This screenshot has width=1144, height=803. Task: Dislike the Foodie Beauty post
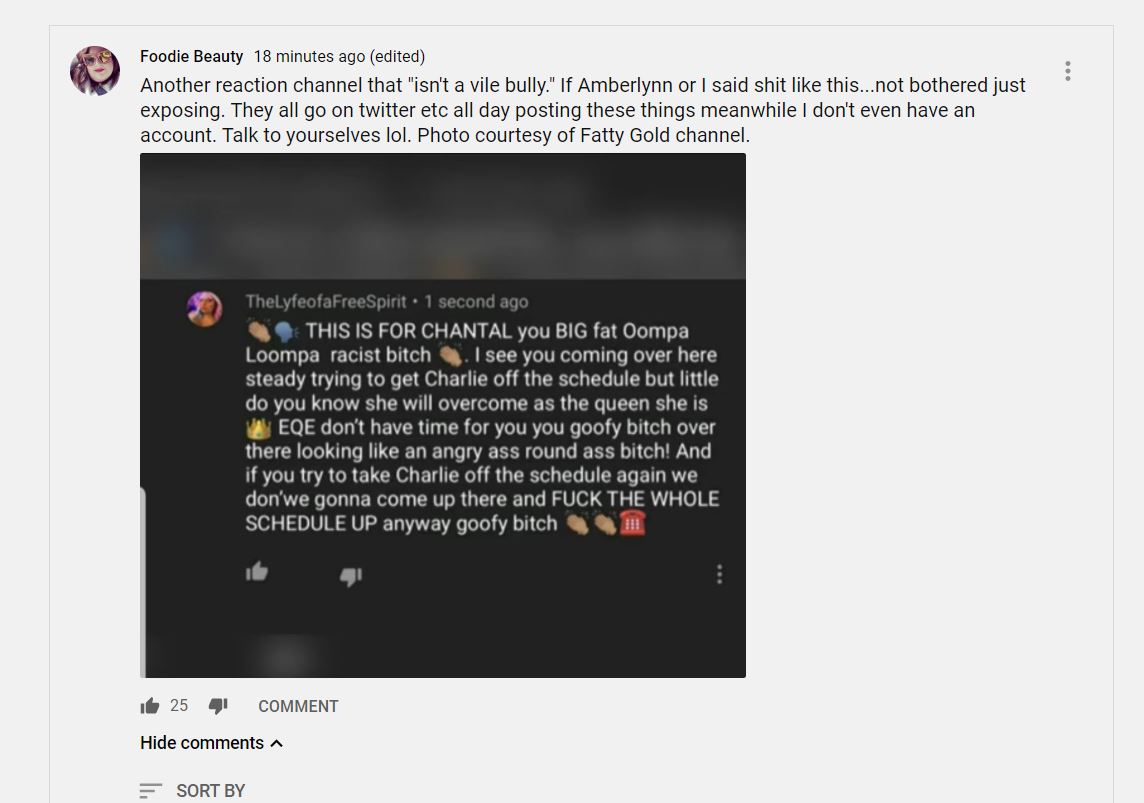(x=218, y=706)
